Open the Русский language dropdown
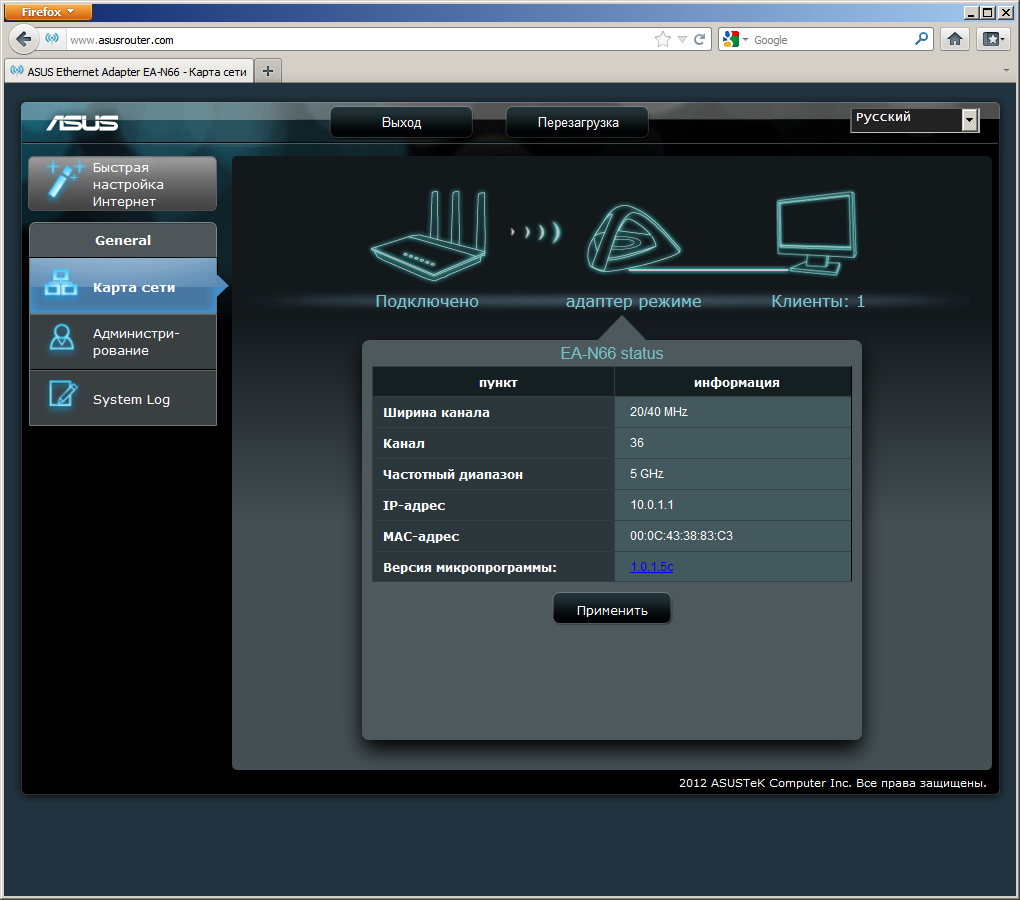This screenshot has height=900, width=1020. 915,120
